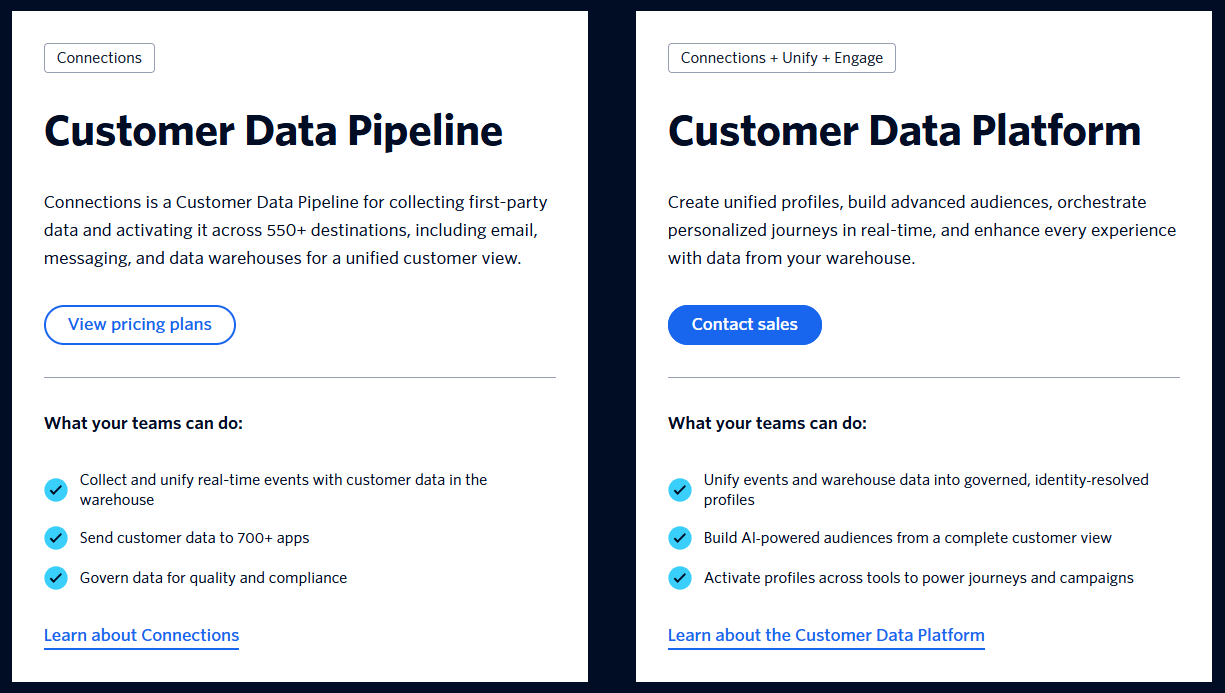Viewport: 1225px width, 693px height.
Task: Click 'Activate profiles across tools' feature text
Action: coord(919,578)
